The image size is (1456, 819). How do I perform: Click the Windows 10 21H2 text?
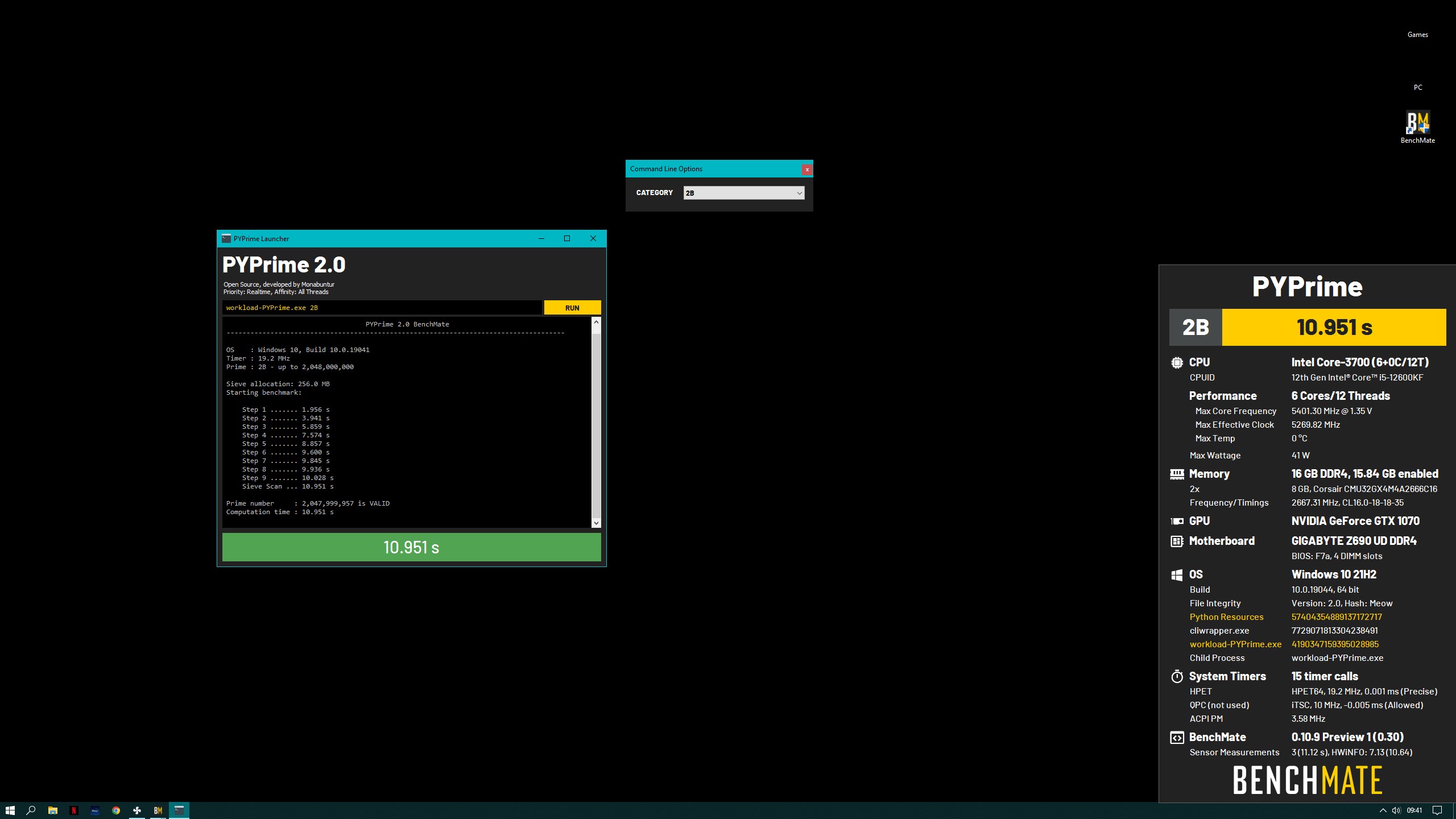click(x=1334, y=574)
